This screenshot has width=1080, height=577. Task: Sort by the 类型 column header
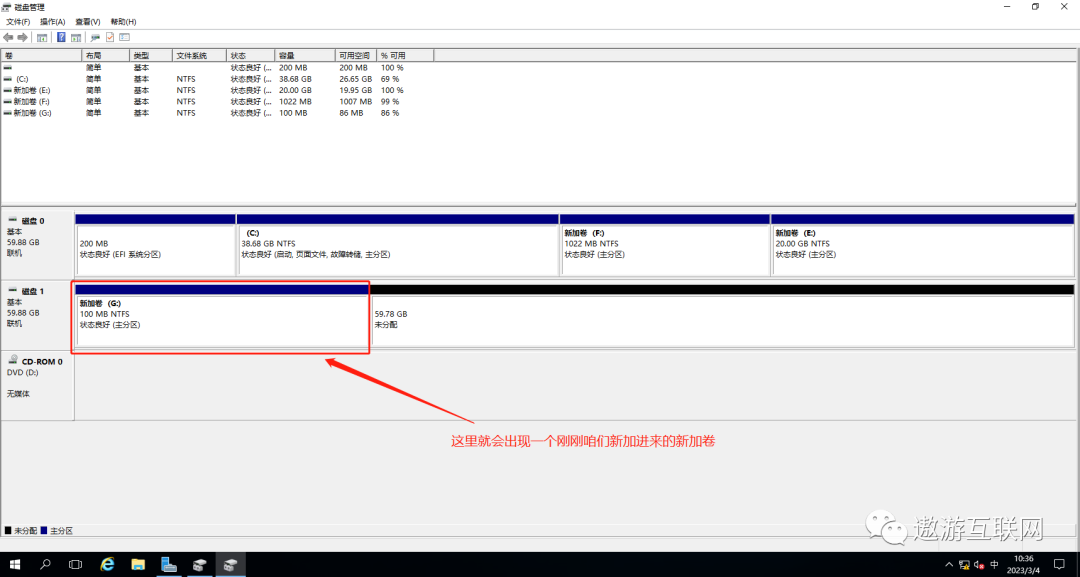pyautogui.click(x=151, y=55)
